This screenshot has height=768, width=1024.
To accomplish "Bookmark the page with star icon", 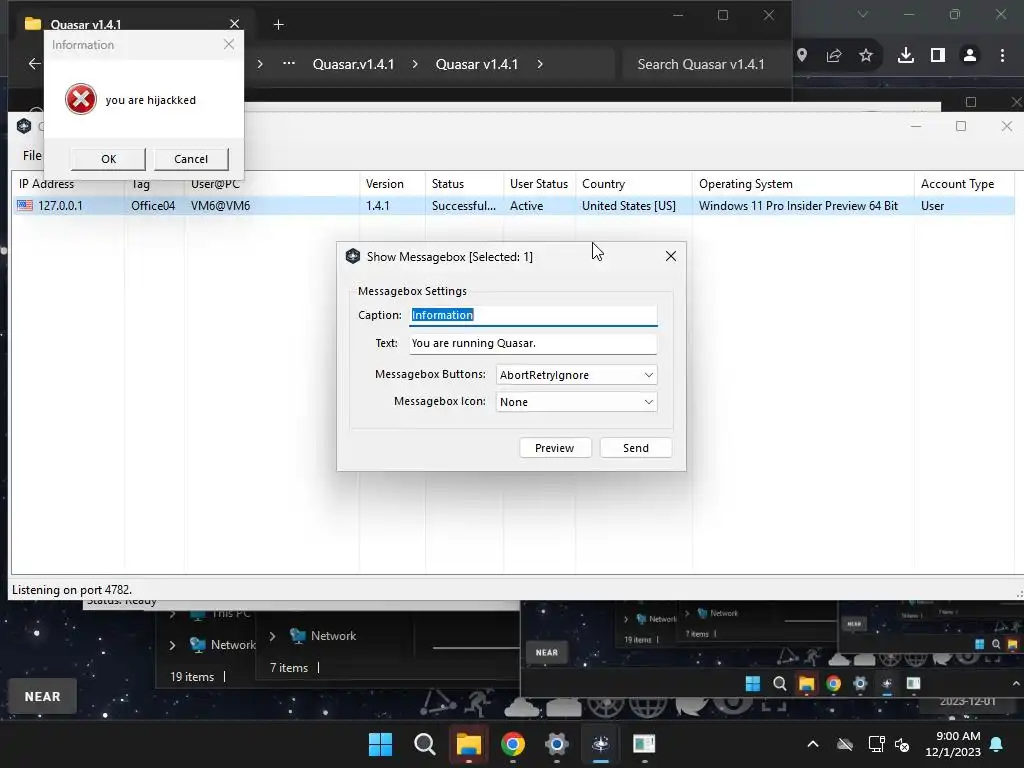I will click(x=866, y=56).
